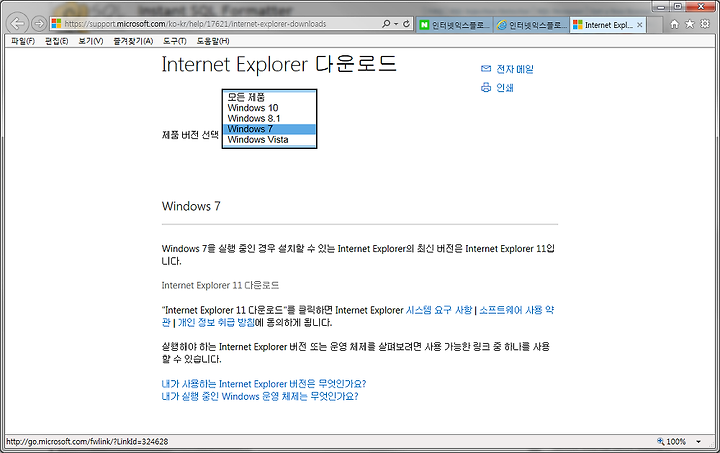Choose Windows 7 in the version list
The width and height of the screenshot is (720, 453).
point(270,129)
